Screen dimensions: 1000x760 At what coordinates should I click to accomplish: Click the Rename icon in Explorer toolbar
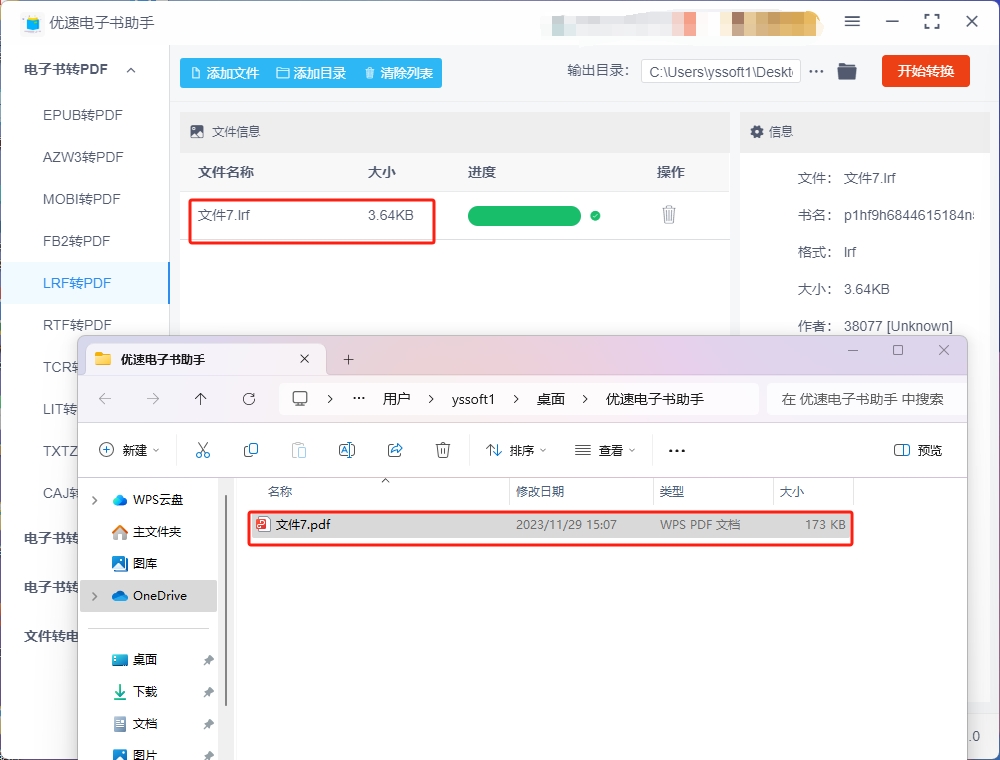coord(346,450)
